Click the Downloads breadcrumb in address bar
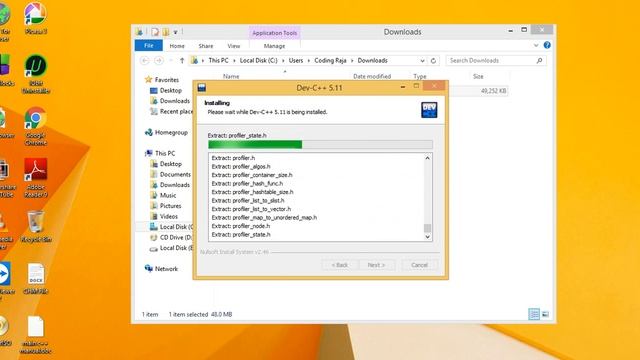The height and width of the screenshot is (360, 640). [373, 60]
